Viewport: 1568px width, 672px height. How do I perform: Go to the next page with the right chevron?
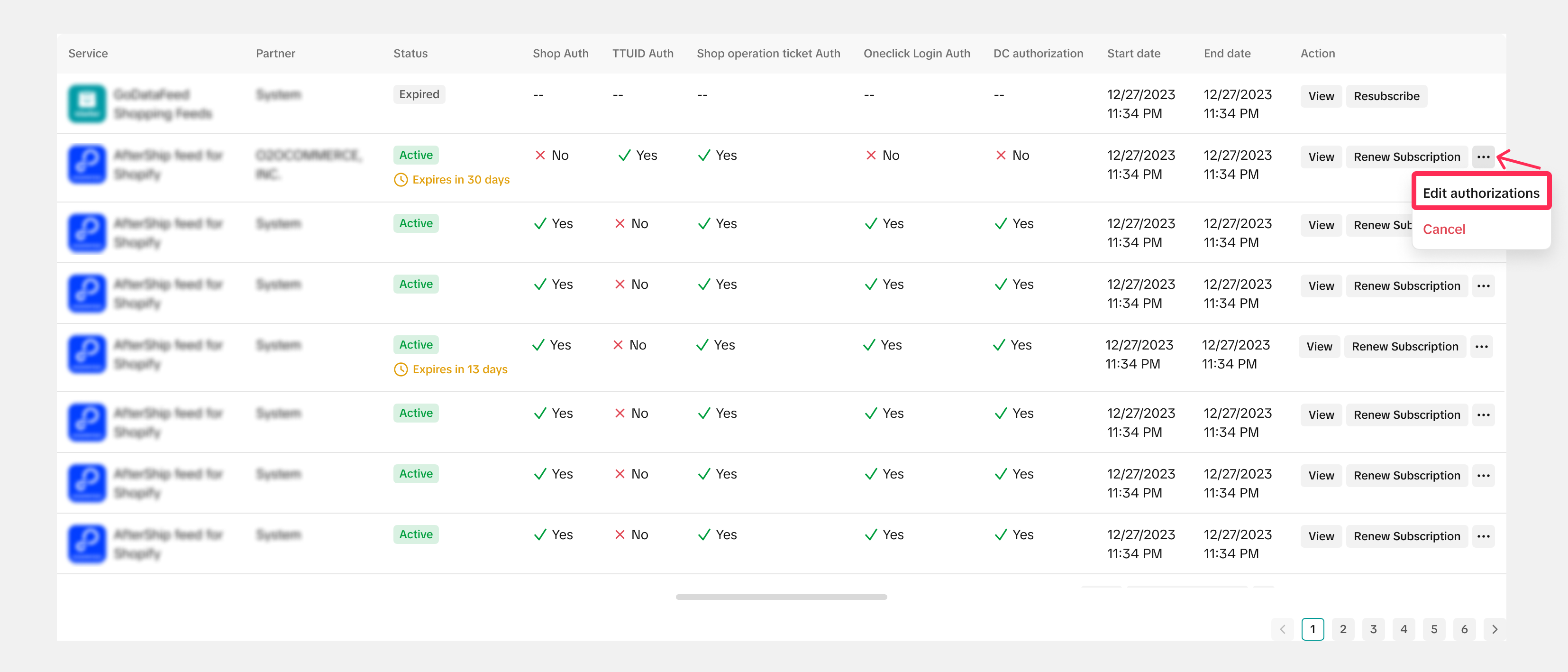tap(1495, 629)
